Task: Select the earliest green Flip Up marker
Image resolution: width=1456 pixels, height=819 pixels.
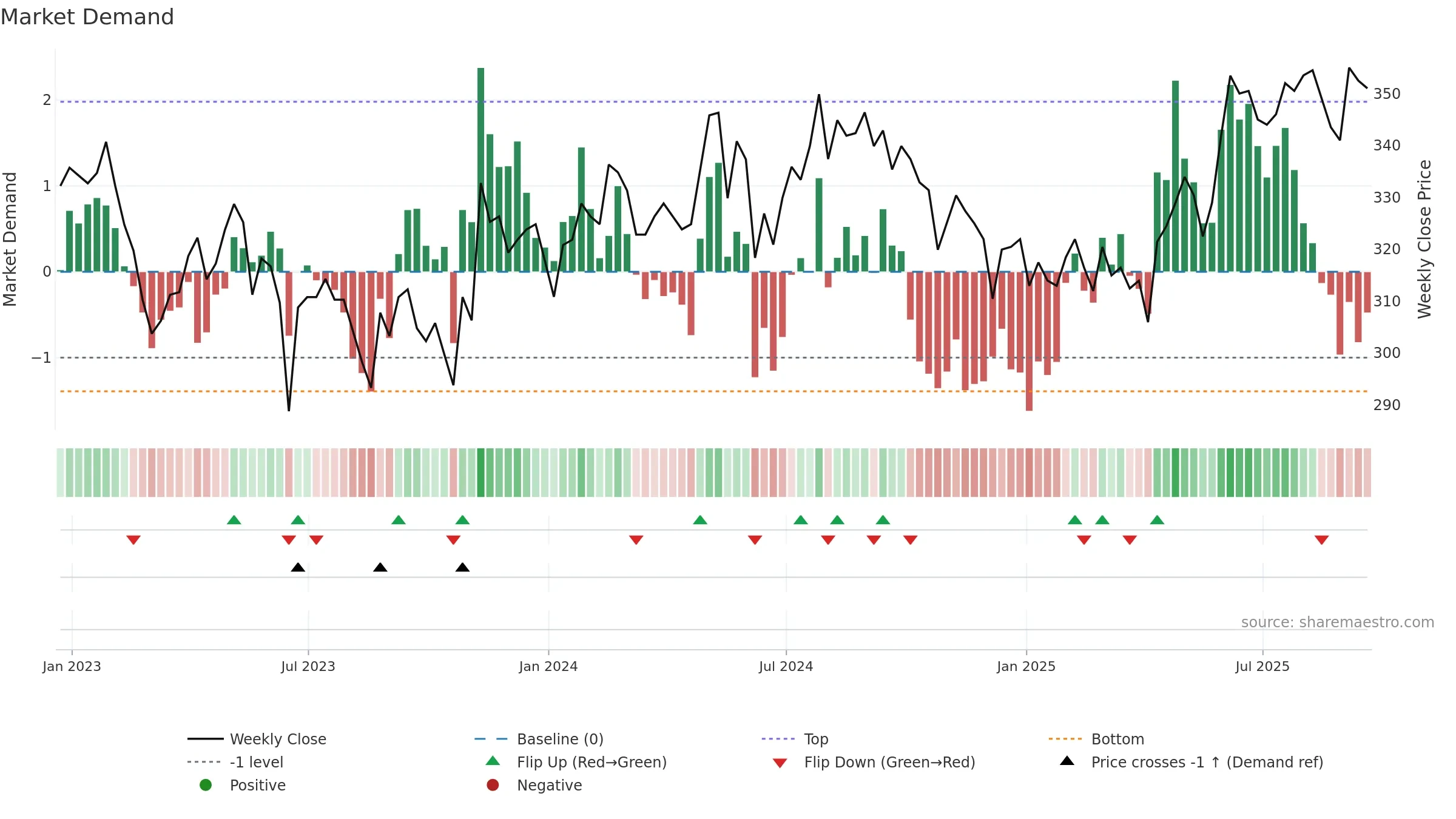Action: coord(234,520)
